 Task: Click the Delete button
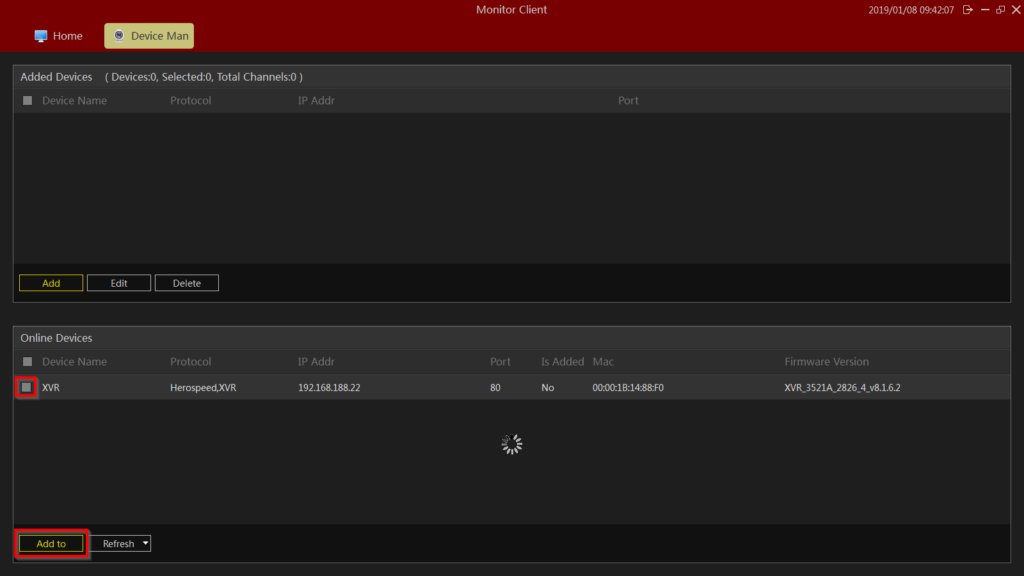coord(187,283)
